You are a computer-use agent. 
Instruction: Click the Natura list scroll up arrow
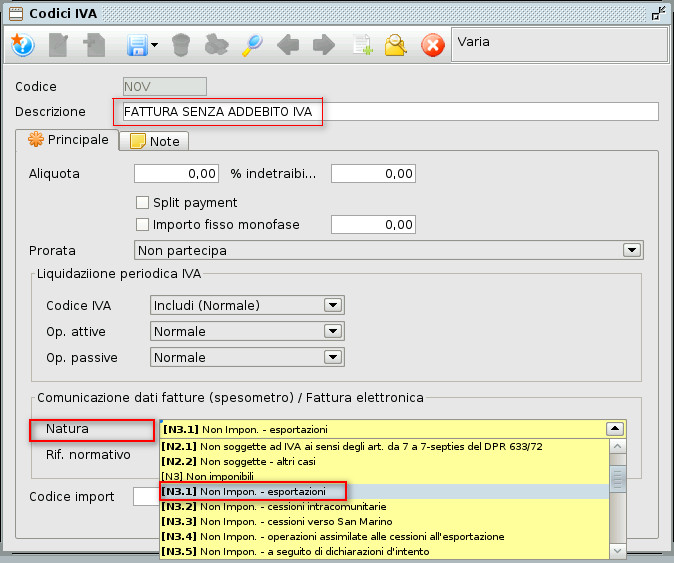pyautogui.click(x=618, y=446)
